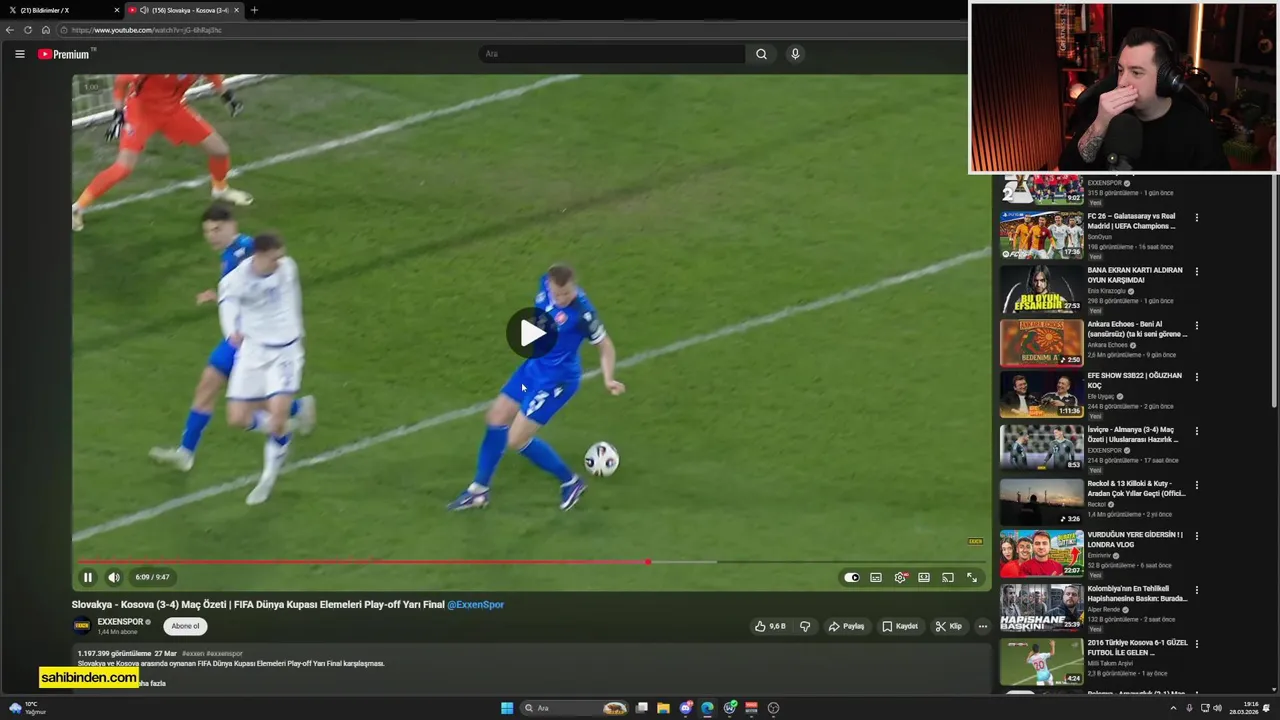1280x720 pixels.
Task: Click the YouTube search magnifier button
Action: (x=761, y=54)
